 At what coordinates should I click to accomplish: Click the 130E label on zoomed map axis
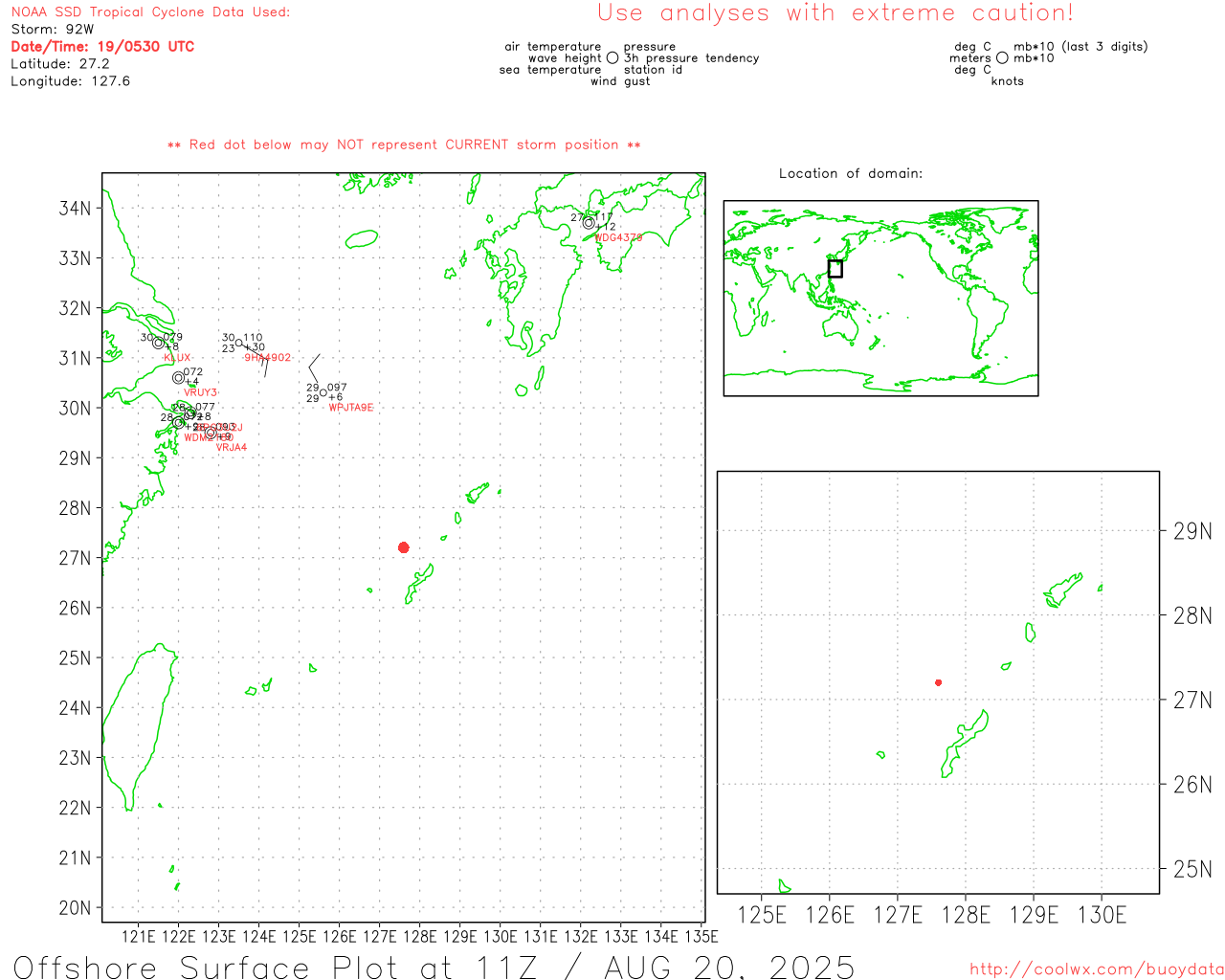pos(1102,915)
